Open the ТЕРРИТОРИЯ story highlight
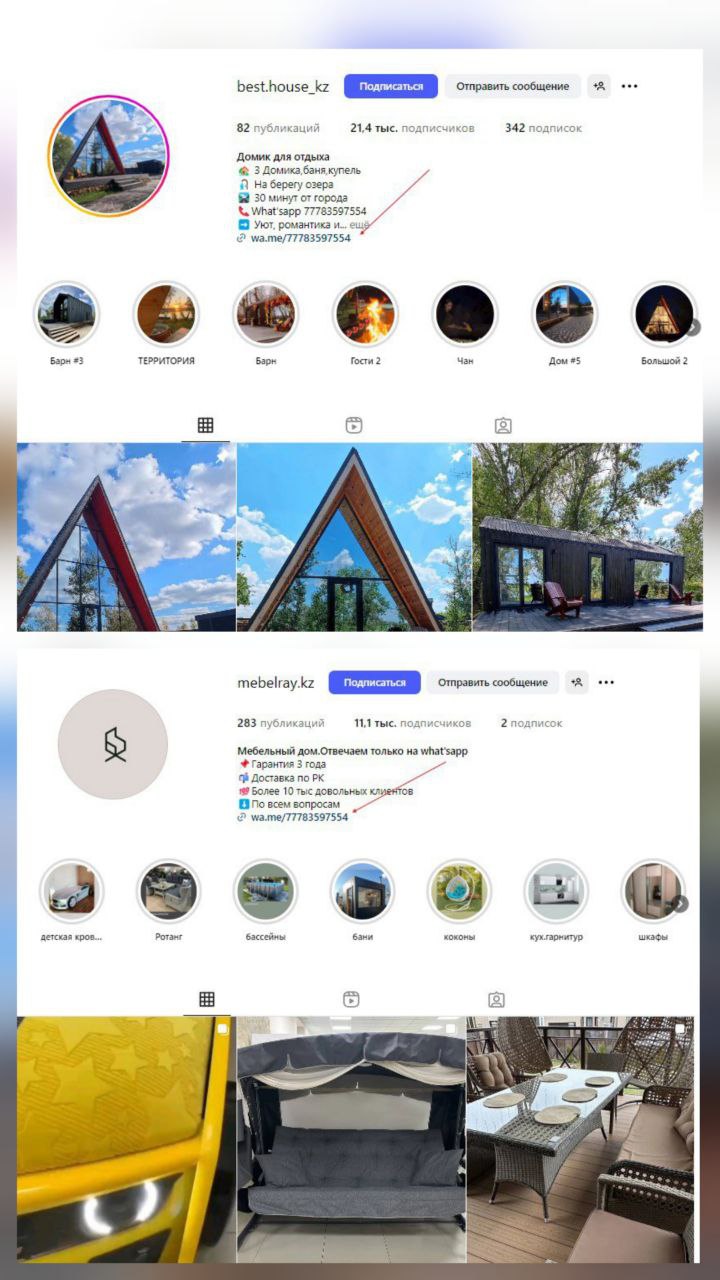 tap(166, 314)
